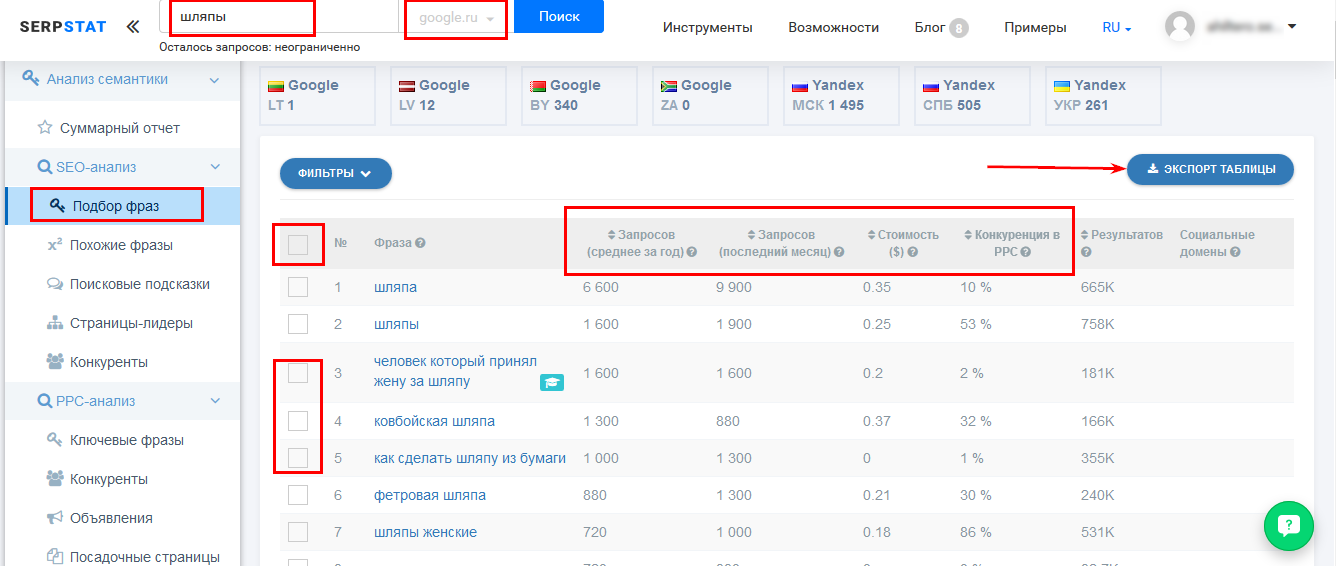The width and height of the screenshot is (1336, 566).
Task: Open the google.ru search engine dropdown
Action: [x=456, y=19]
